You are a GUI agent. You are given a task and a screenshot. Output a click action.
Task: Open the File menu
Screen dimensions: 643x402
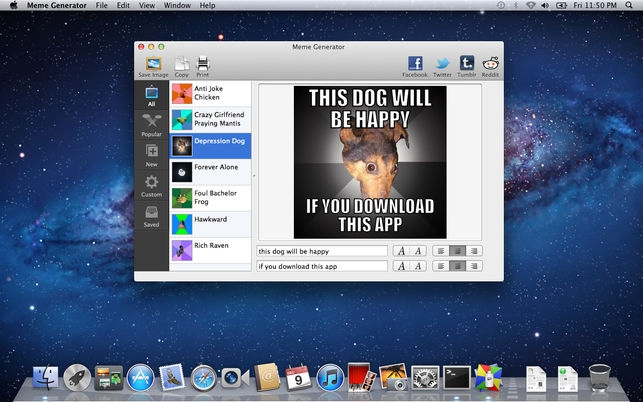point(101,5)
